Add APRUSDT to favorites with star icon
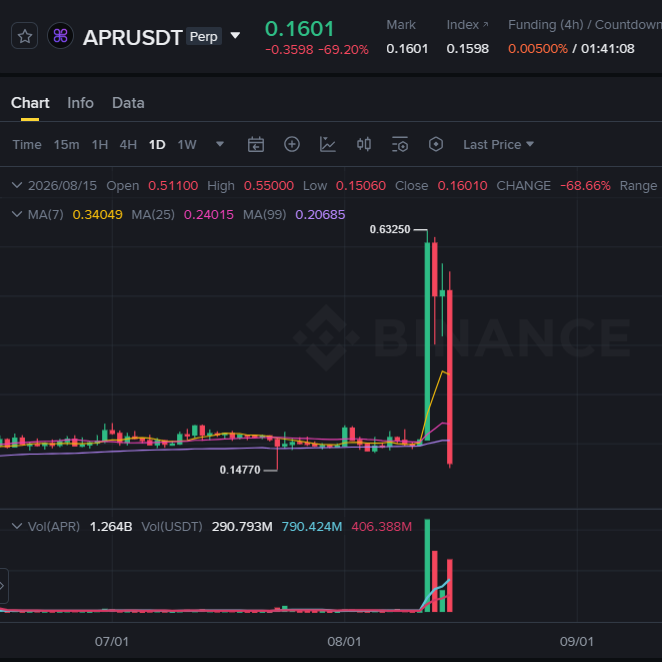The height and width of the screenshot is (662, 662). (x=24, y=36)
